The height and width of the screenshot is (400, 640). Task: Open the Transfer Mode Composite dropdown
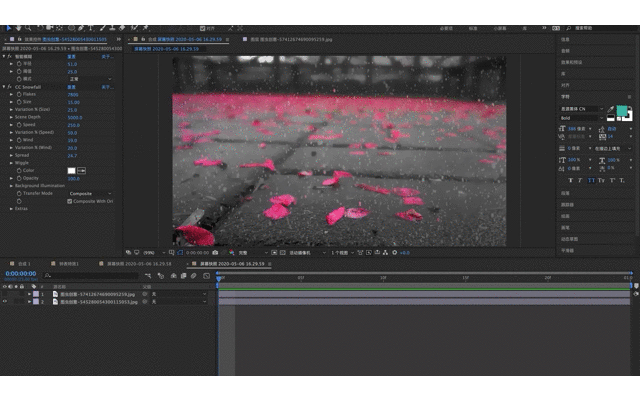coord(90,193)
